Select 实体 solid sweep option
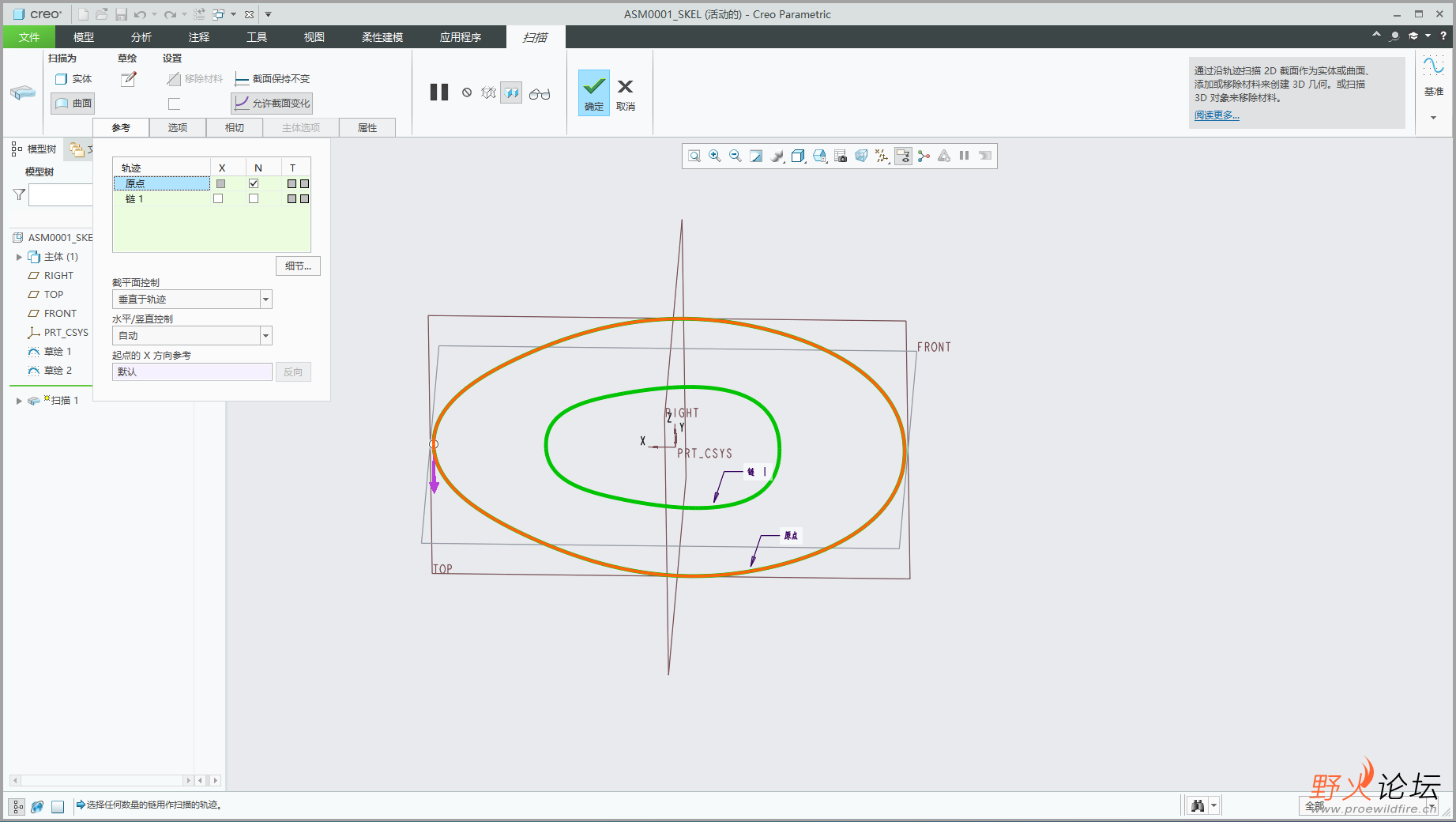Screen dimensions: 1456x822 73,79
